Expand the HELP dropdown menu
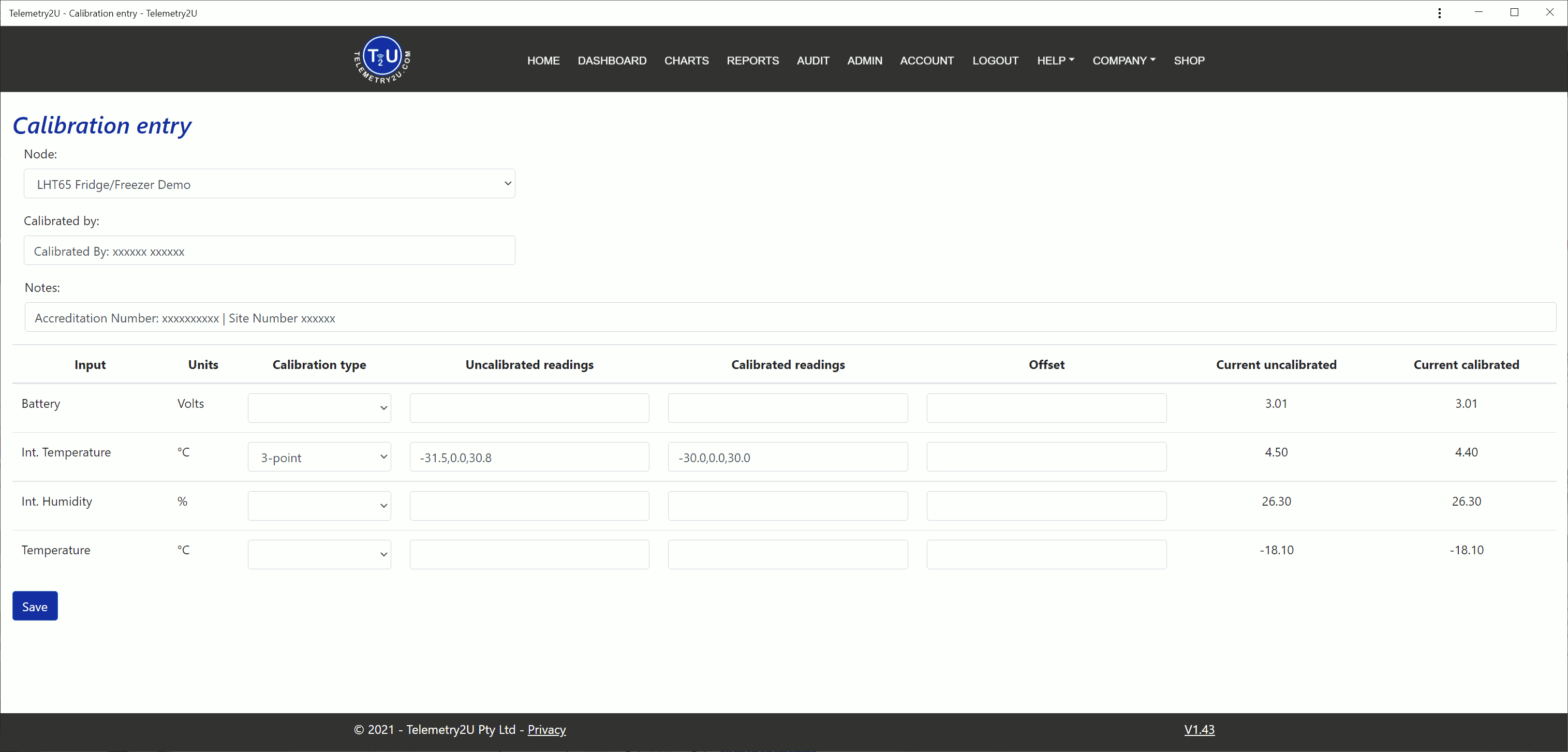Image resolution: width=1568 pixels, height=752 pixels. (1056, 60)
